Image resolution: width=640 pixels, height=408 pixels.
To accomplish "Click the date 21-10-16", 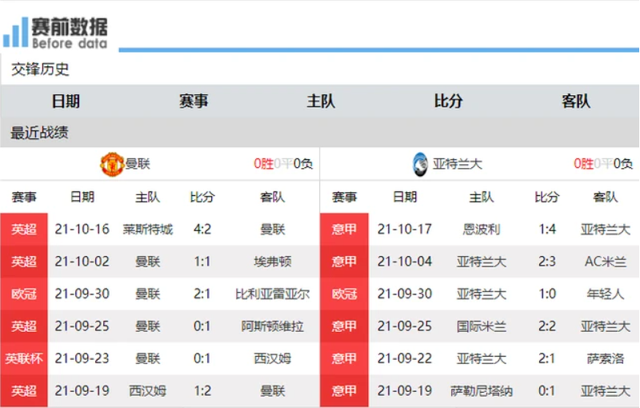I will pos(82,229).
